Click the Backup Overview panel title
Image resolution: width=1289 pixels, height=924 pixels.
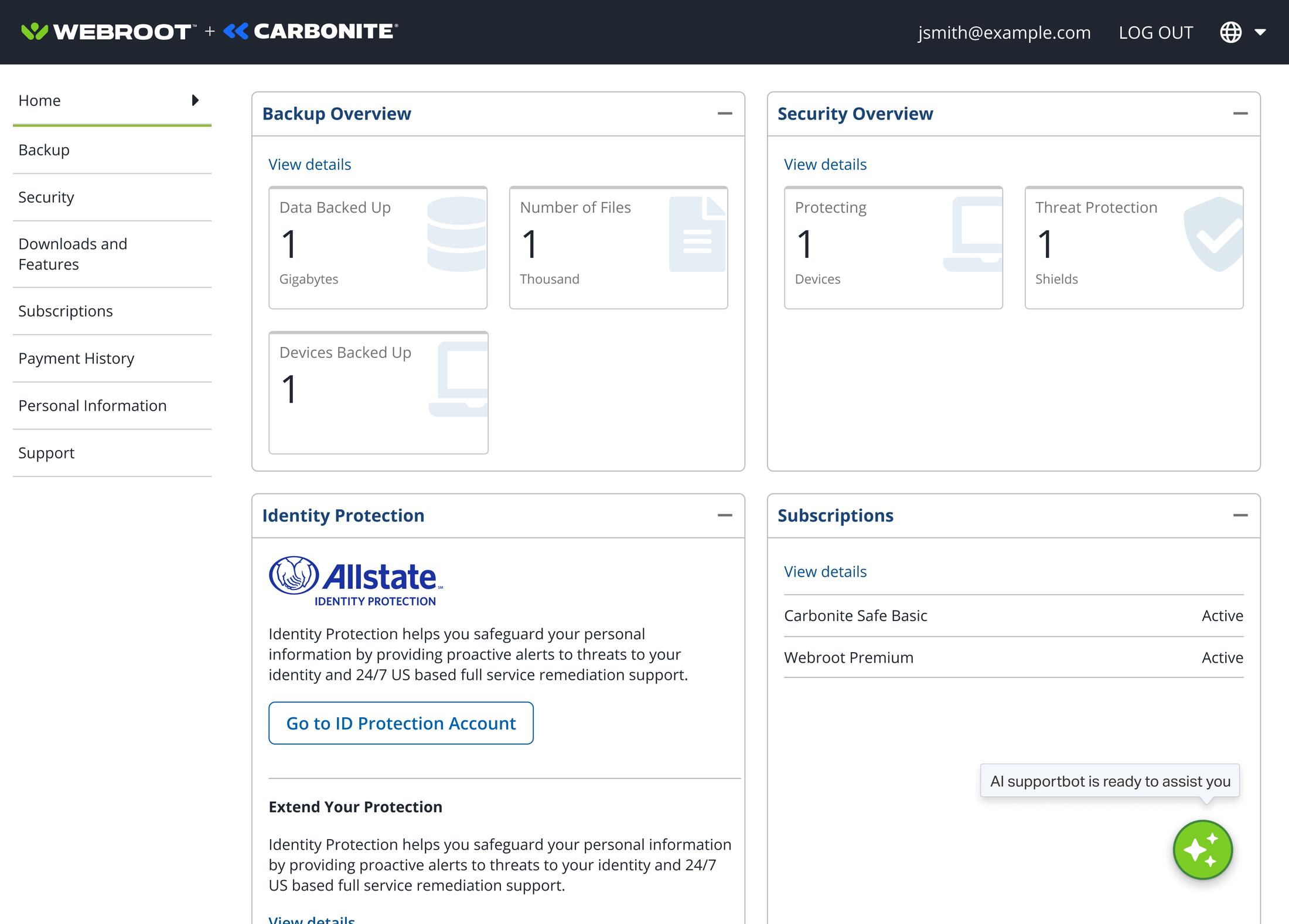[337, 114]
